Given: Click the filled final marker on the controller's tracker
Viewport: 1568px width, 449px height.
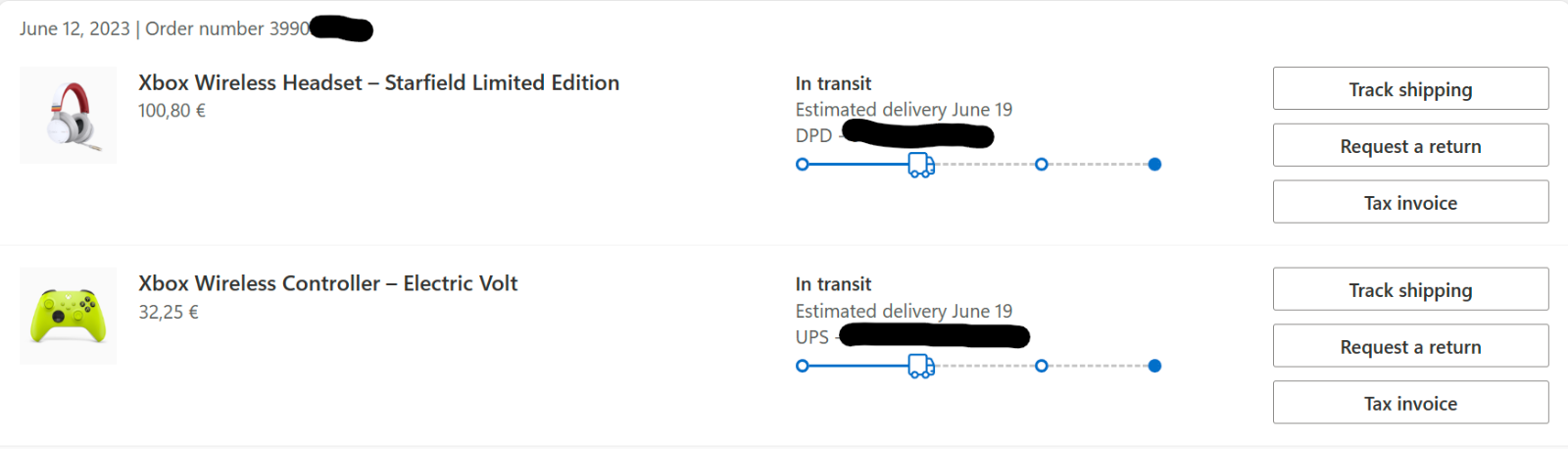Looking at the screenshot, I should click(1154, 366).
